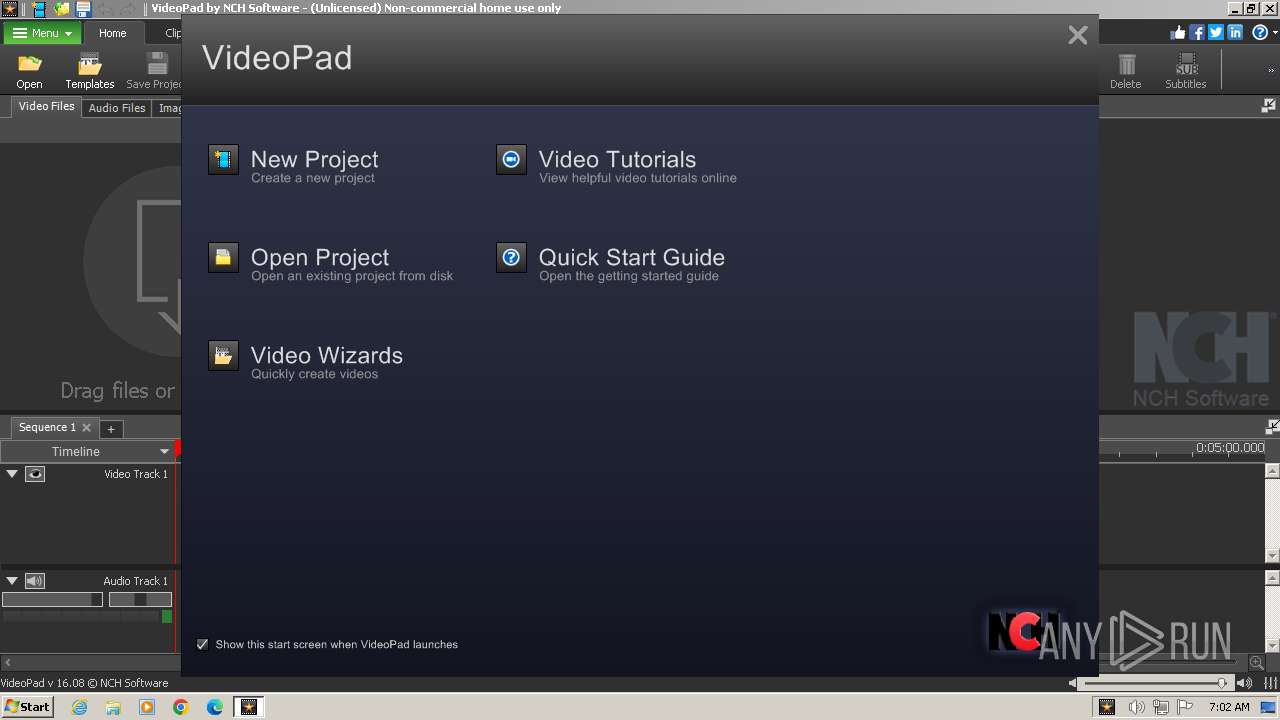Screen dimensions: 1280x720
Task: Expand the toolbar overflow chevron
Action: [x=1272, y=71]
